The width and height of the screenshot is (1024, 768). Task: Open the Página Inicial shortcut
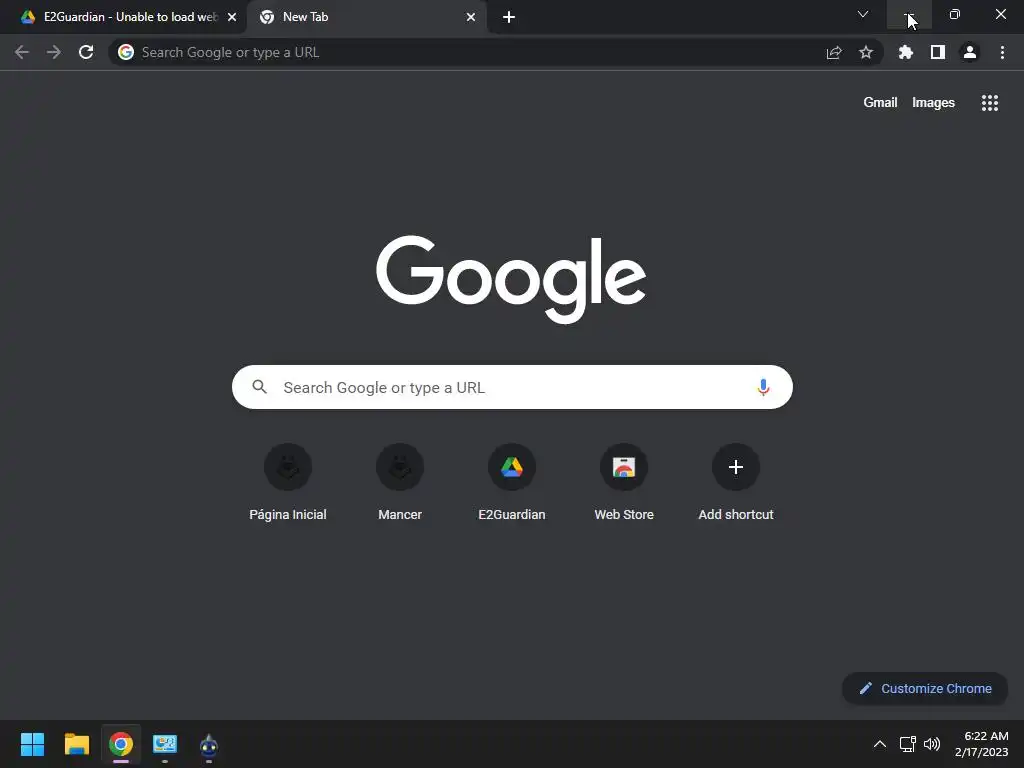pos(288,482)
